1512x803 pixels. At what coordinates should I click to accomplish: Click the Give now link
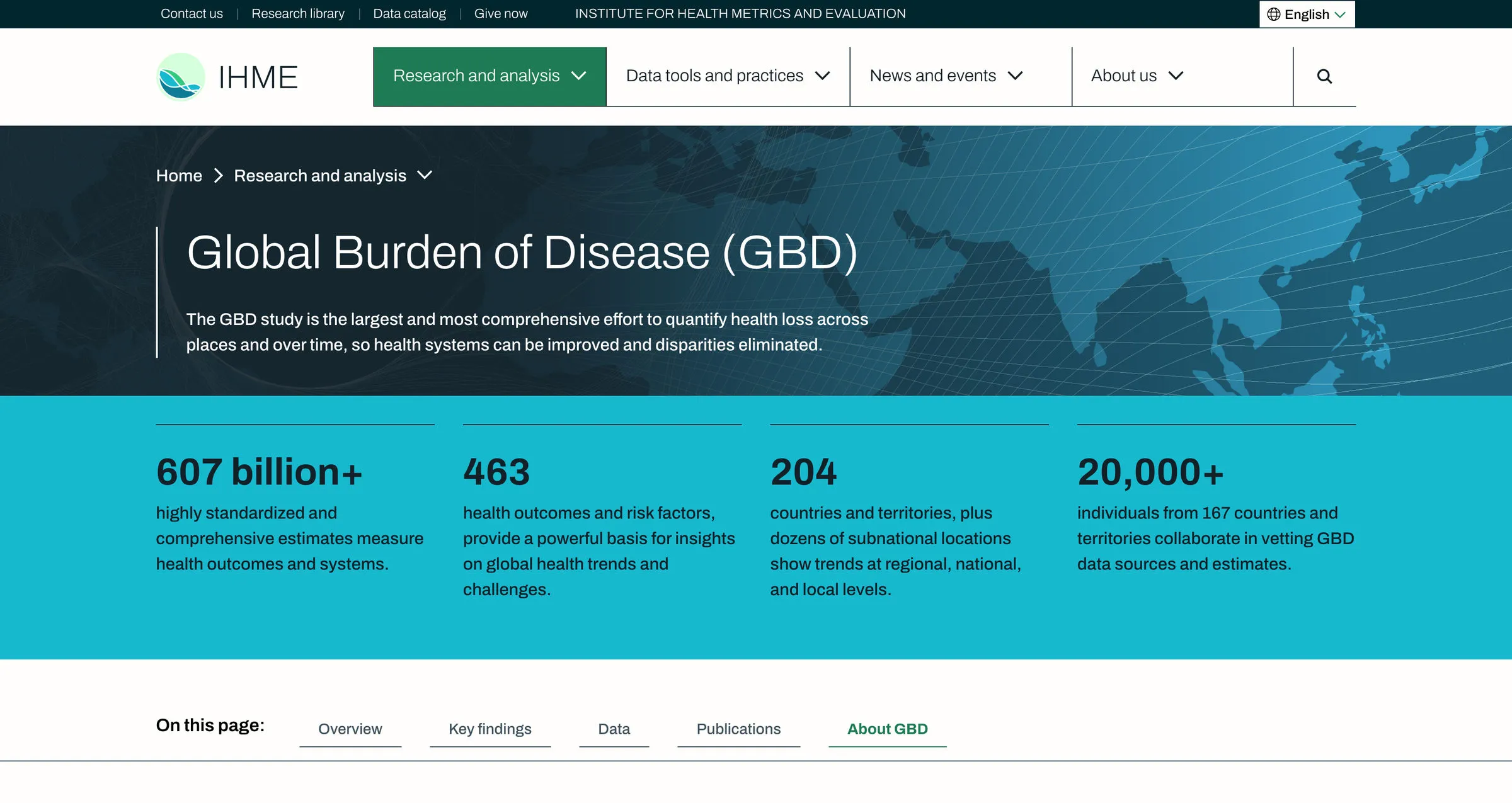tap(501, 13)
